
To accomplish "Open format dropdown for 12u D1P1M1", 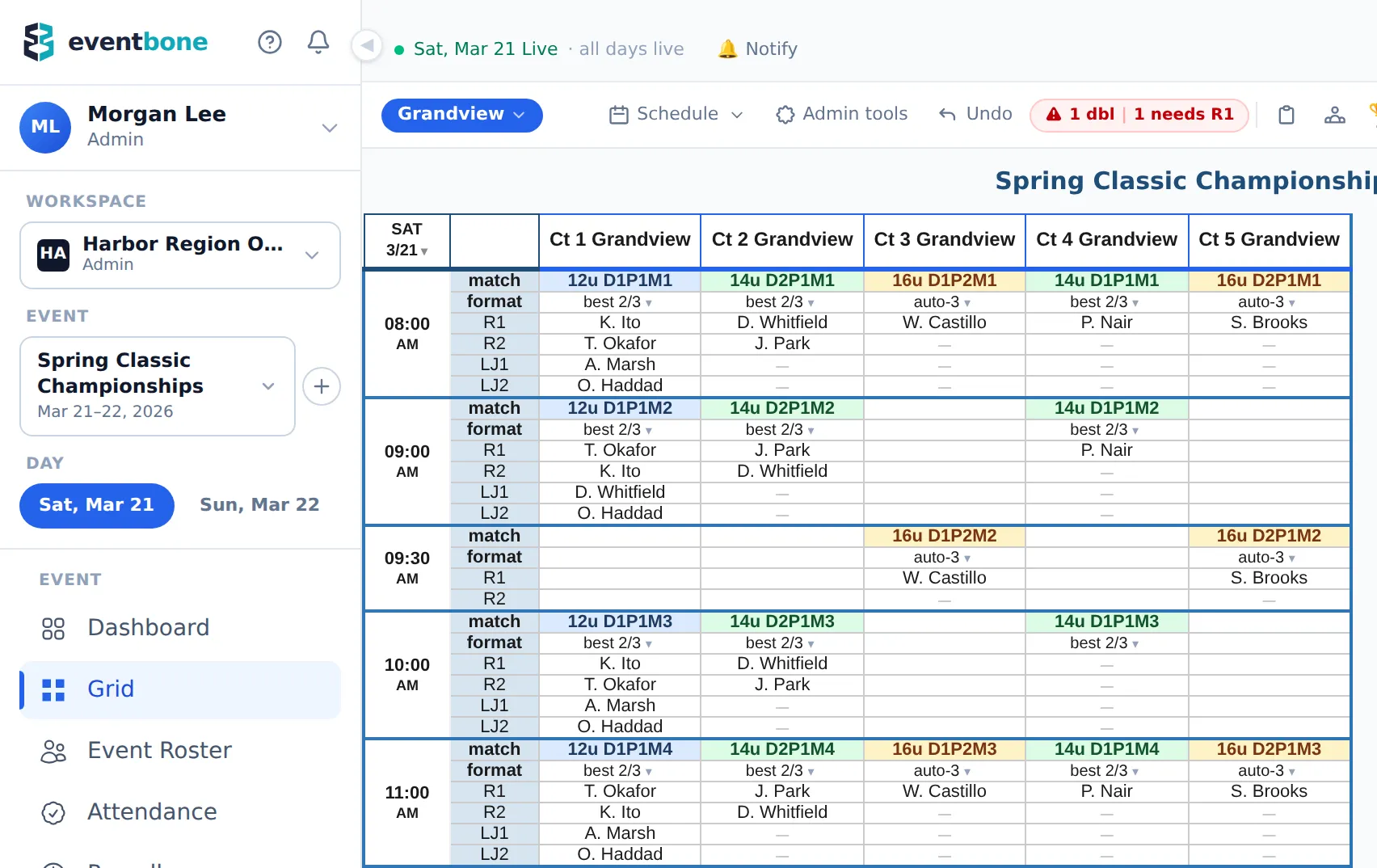I will click(619, 302).
